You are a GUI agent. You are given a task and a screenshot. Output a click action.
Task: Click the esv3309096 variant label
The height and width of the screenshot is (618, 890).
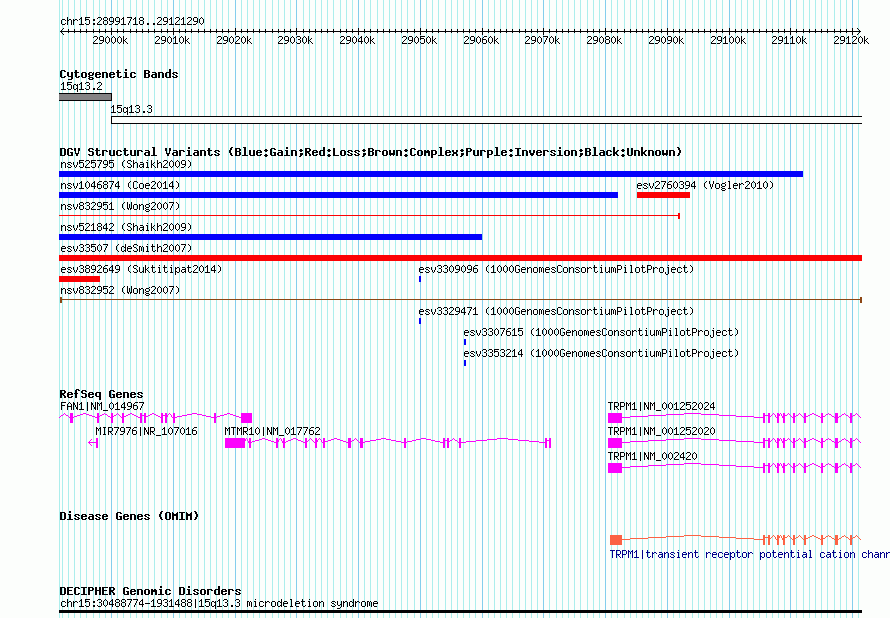556,269
